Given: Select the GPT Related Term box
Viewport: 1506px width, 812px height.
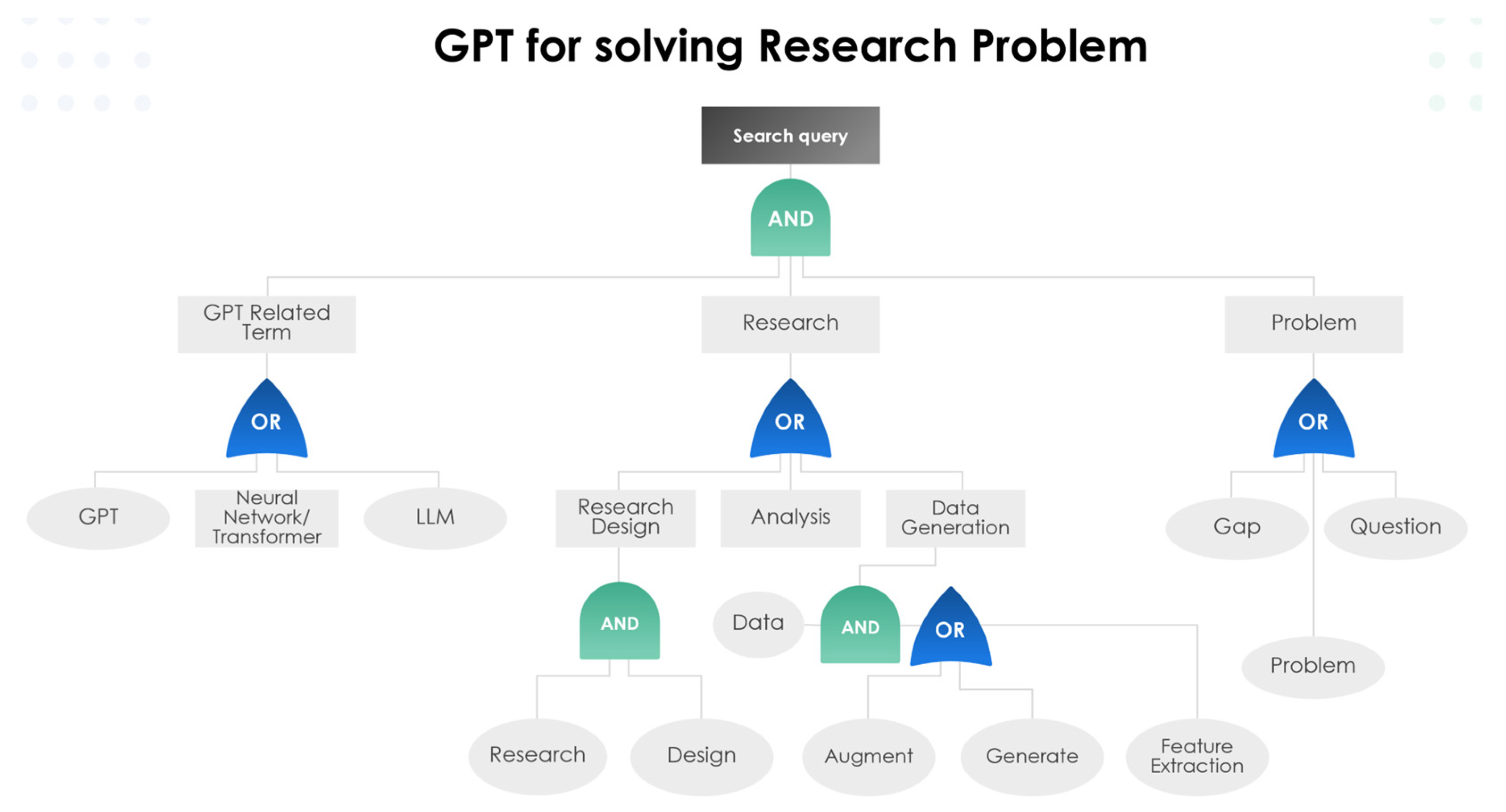Looking at the screenshot, I should 266,323.
